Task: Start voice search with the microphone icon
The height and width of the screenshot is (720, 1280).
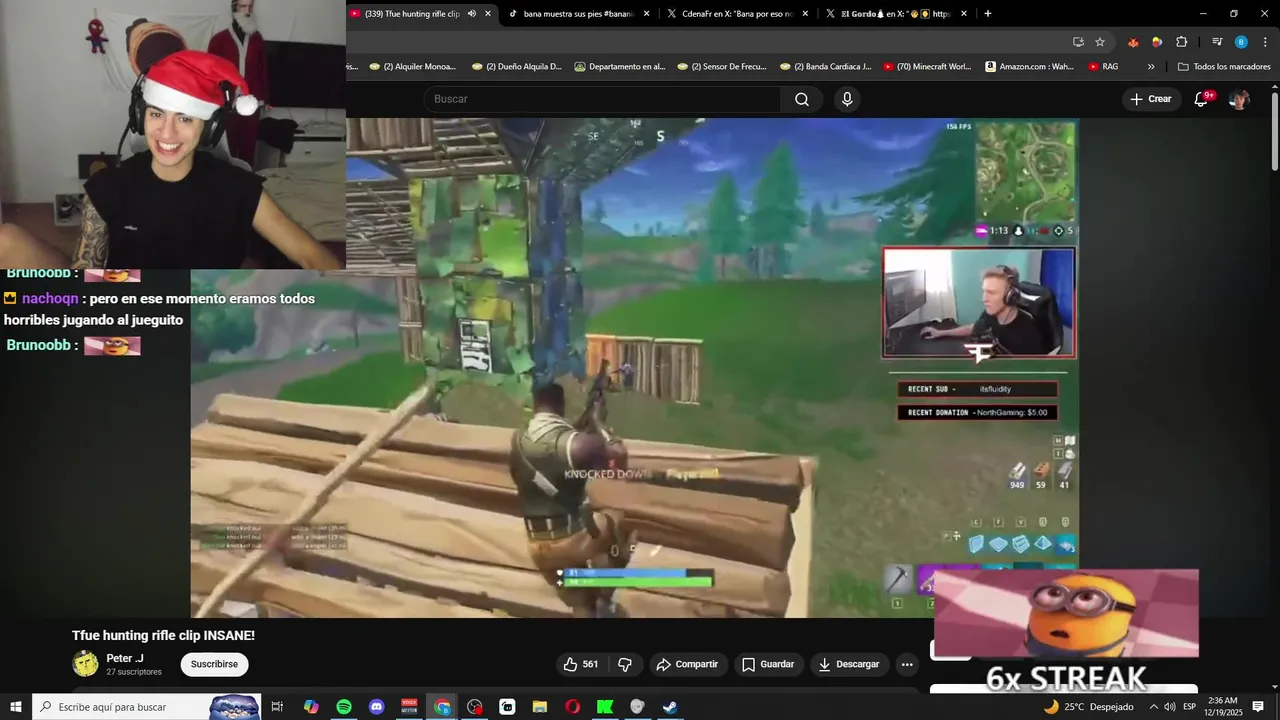Action: click(847, 99)
